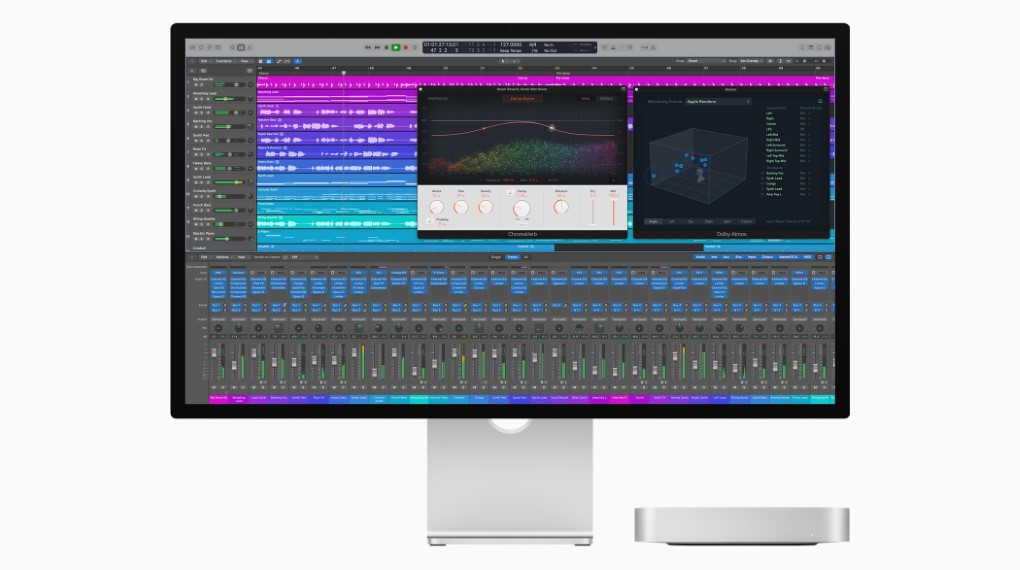Open the Drag mode dropdown set to No Overlap
The width and height of the screenshot is (1020, 570).
click(751, 61)
